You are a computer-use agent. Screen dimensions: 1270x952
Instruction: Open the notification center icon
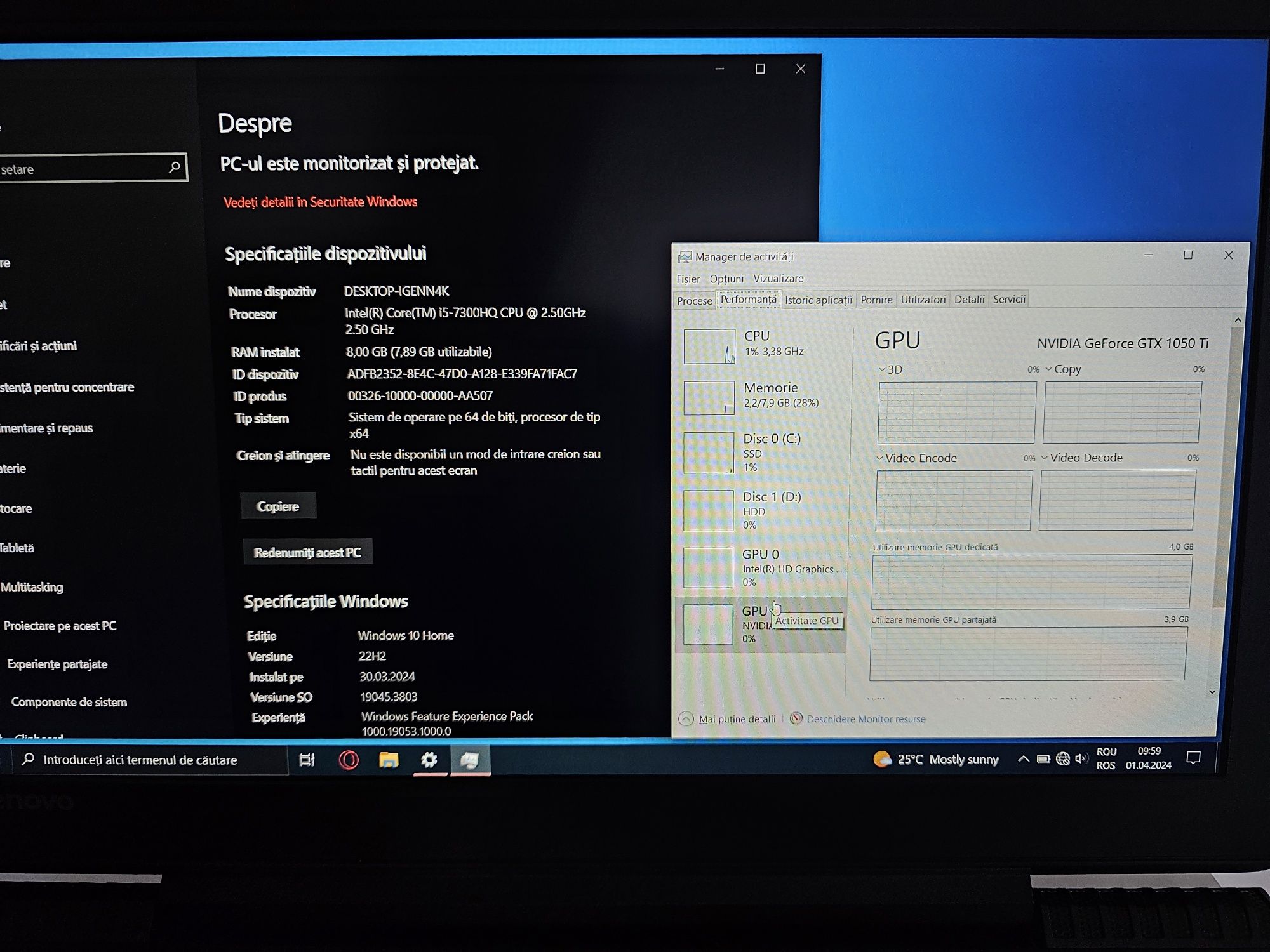coord(1193,758)
